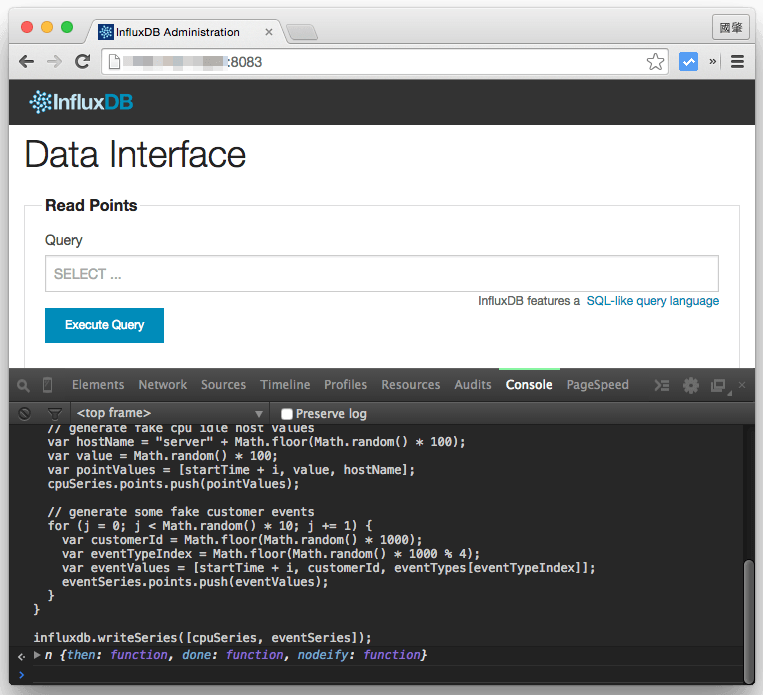Switch to the Elements panel
The image size is (763, 695).
click(98, 385)
